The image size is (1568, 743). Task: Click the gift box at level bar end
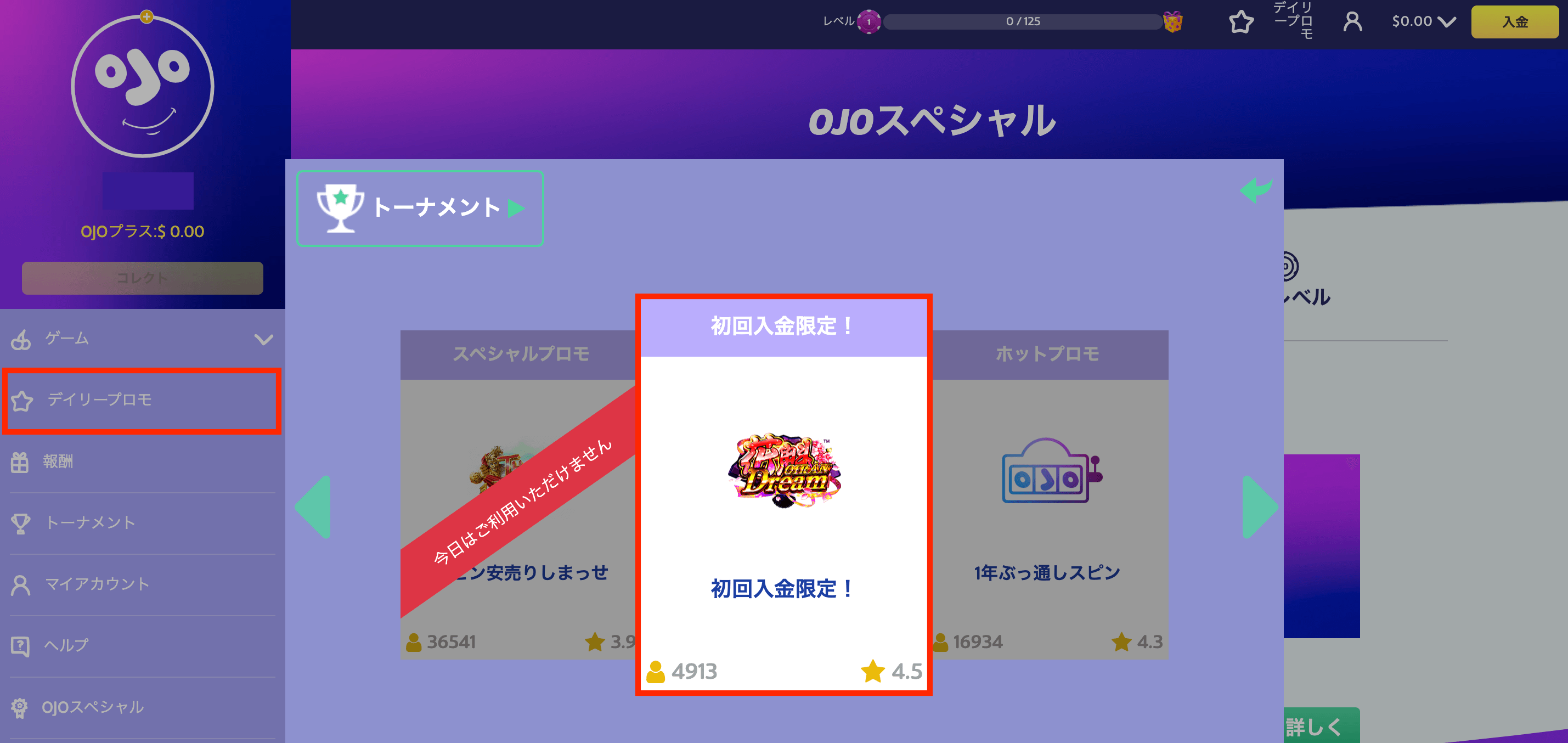coord(1172,22)
